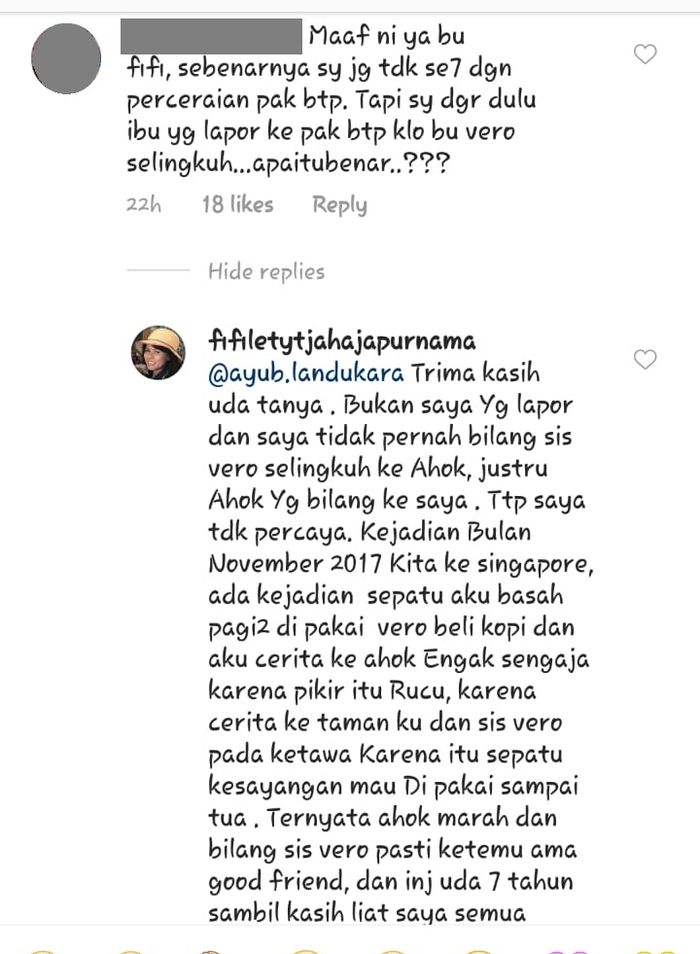Open the grey avatar of the first commenter
Image resolution: width=700 pixels, height=954 pixels.
click(66, 58)
